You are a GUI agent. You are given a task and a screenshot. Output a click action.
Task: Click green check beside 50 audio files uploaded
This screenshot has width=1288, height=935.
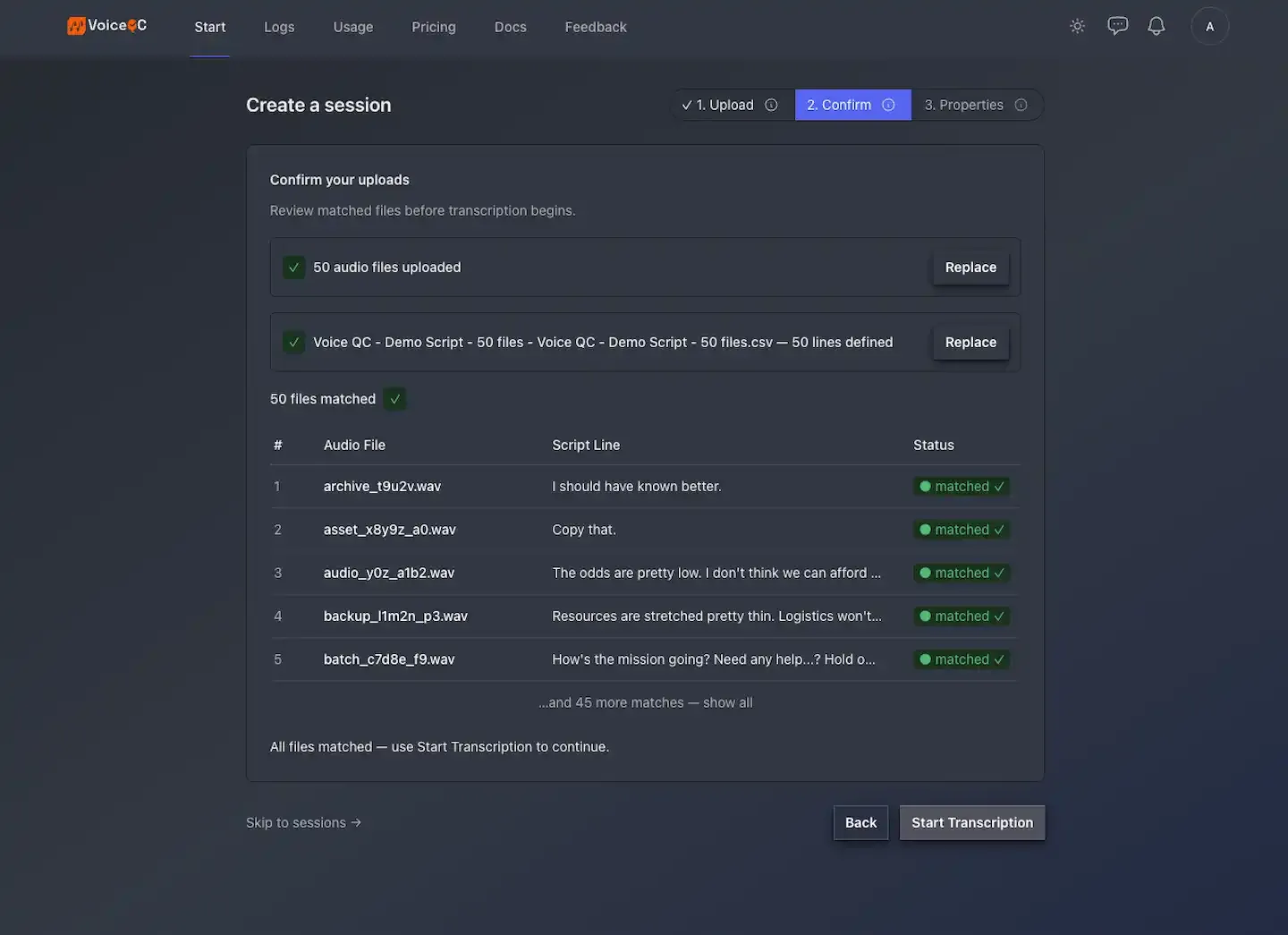(293, 267)
